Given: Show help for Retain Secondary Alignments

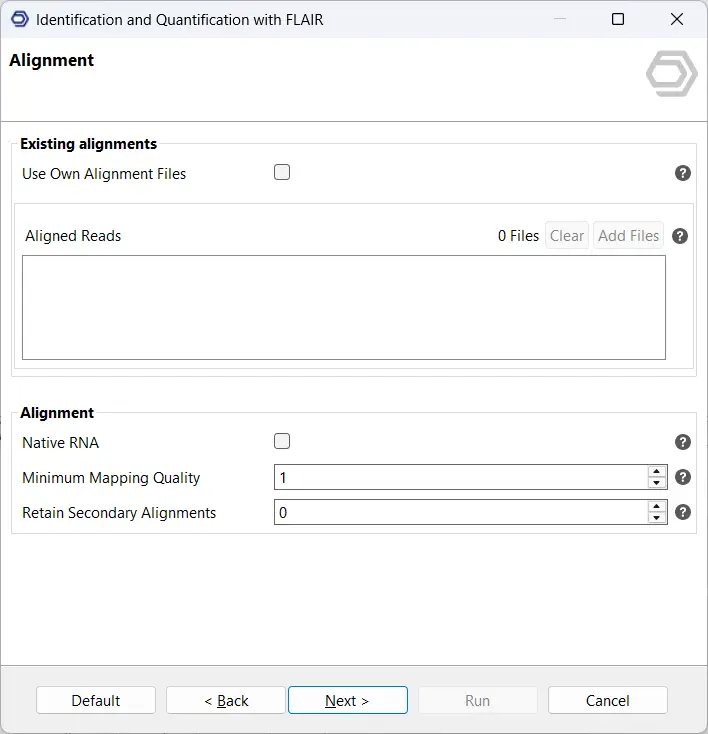Looking at the screenshot, I should pyautogui.click(x=683, y=512).
